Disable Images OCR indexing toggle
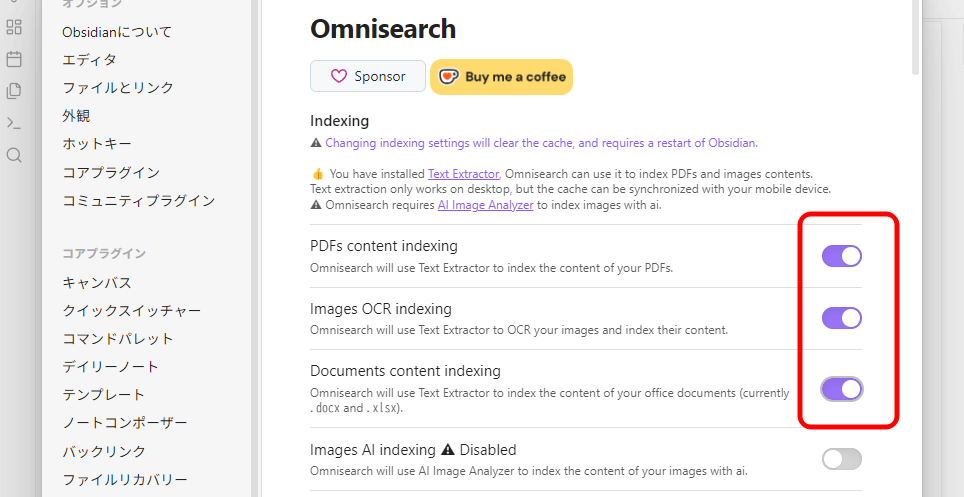Image resolution: width=964 pixels, height=497 pixels. 842,318
